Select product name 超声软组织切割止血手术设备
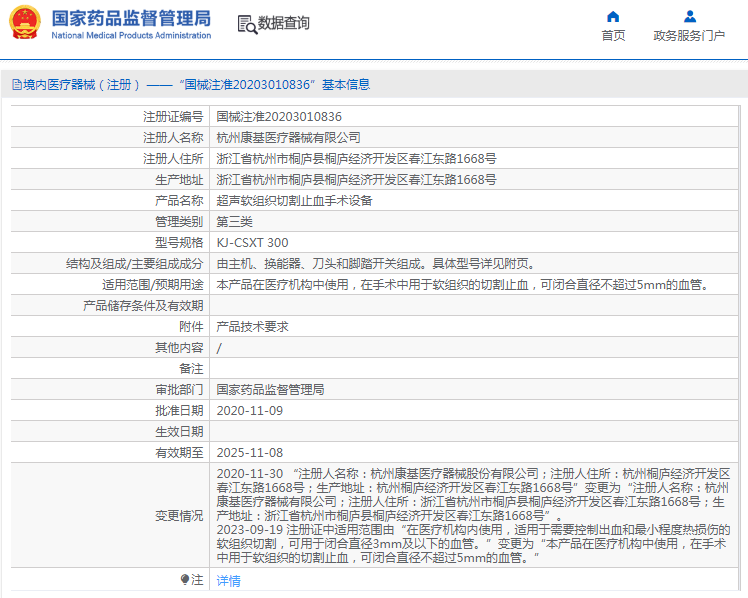 click(294, 201)
